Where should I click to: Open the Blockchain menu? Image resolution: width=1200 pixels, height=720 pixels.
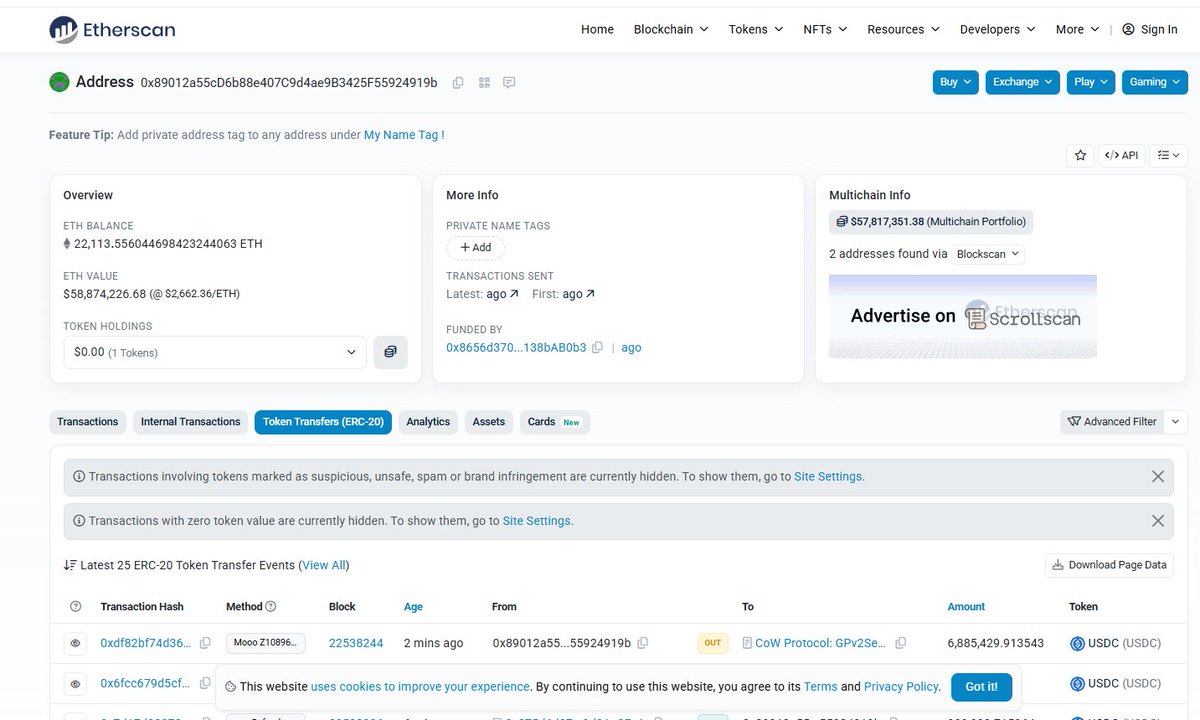click(671, 29)
